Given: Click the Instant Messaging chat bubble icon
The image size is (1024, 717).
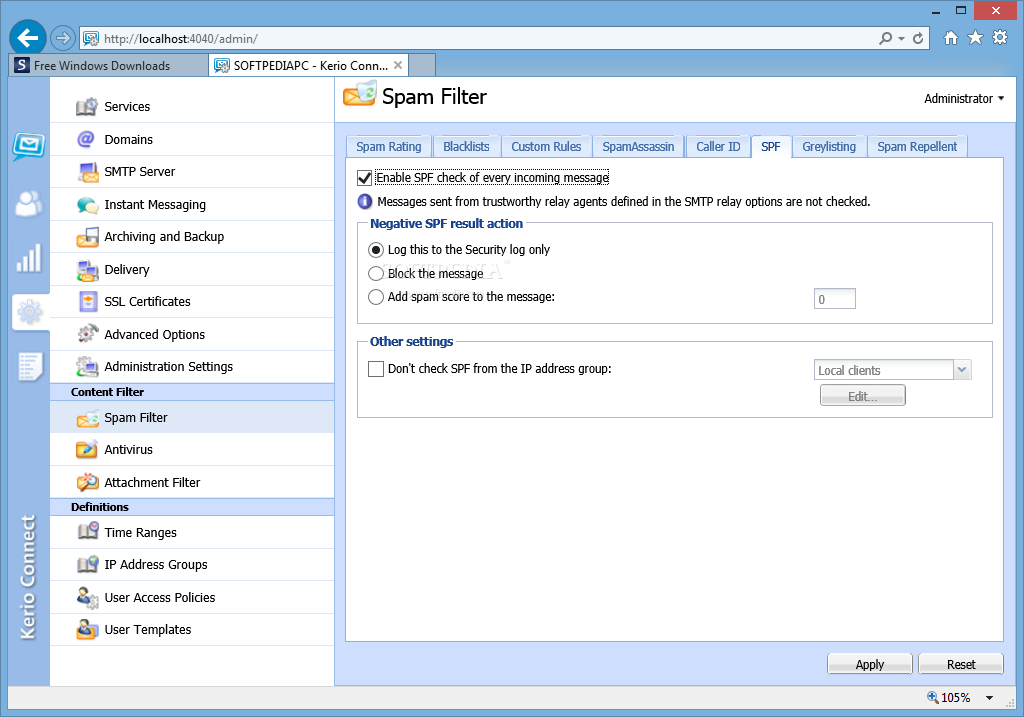Looking at the screenshot, I should [88, 205].
